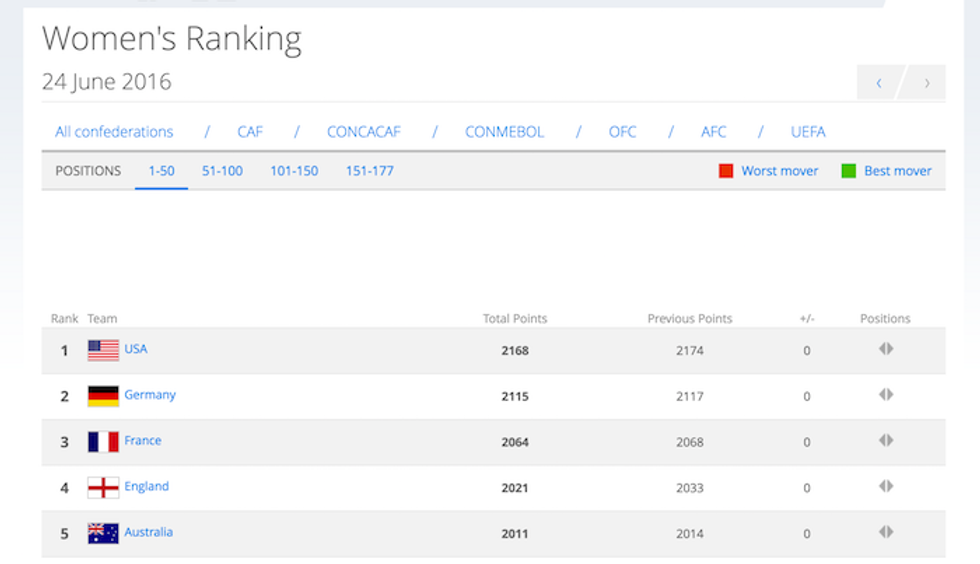Click the Australia flag icon
The image size is (980, 564).
(103, 533)
